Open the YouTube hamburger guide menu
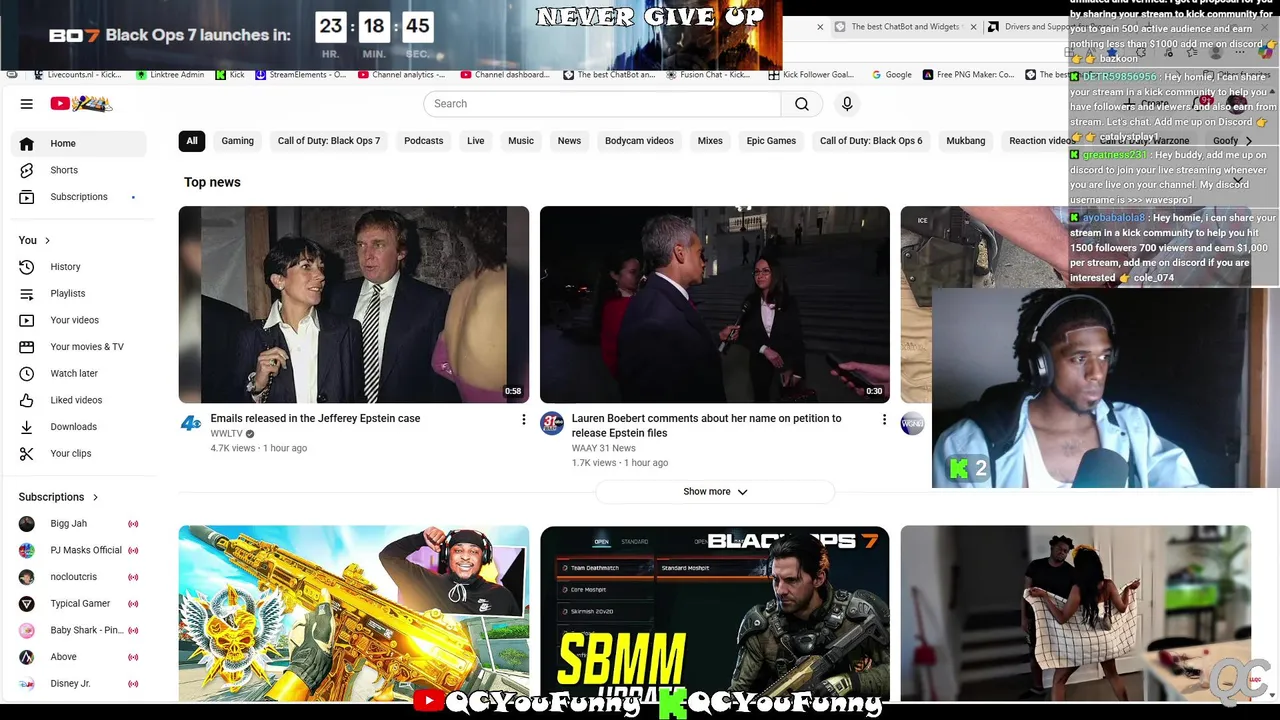Screen dimensions: 1280x720 [27, 104]
